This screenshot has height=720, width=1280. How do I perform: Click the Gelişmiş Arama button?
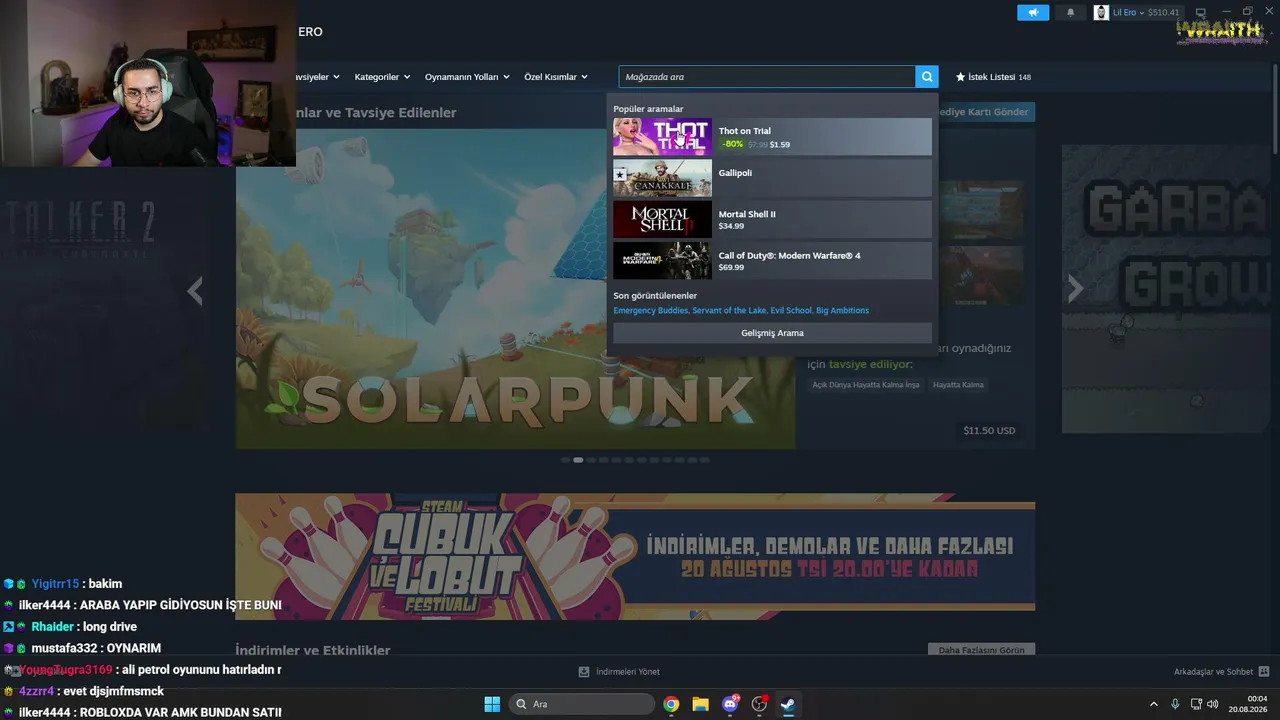(772, 333)
